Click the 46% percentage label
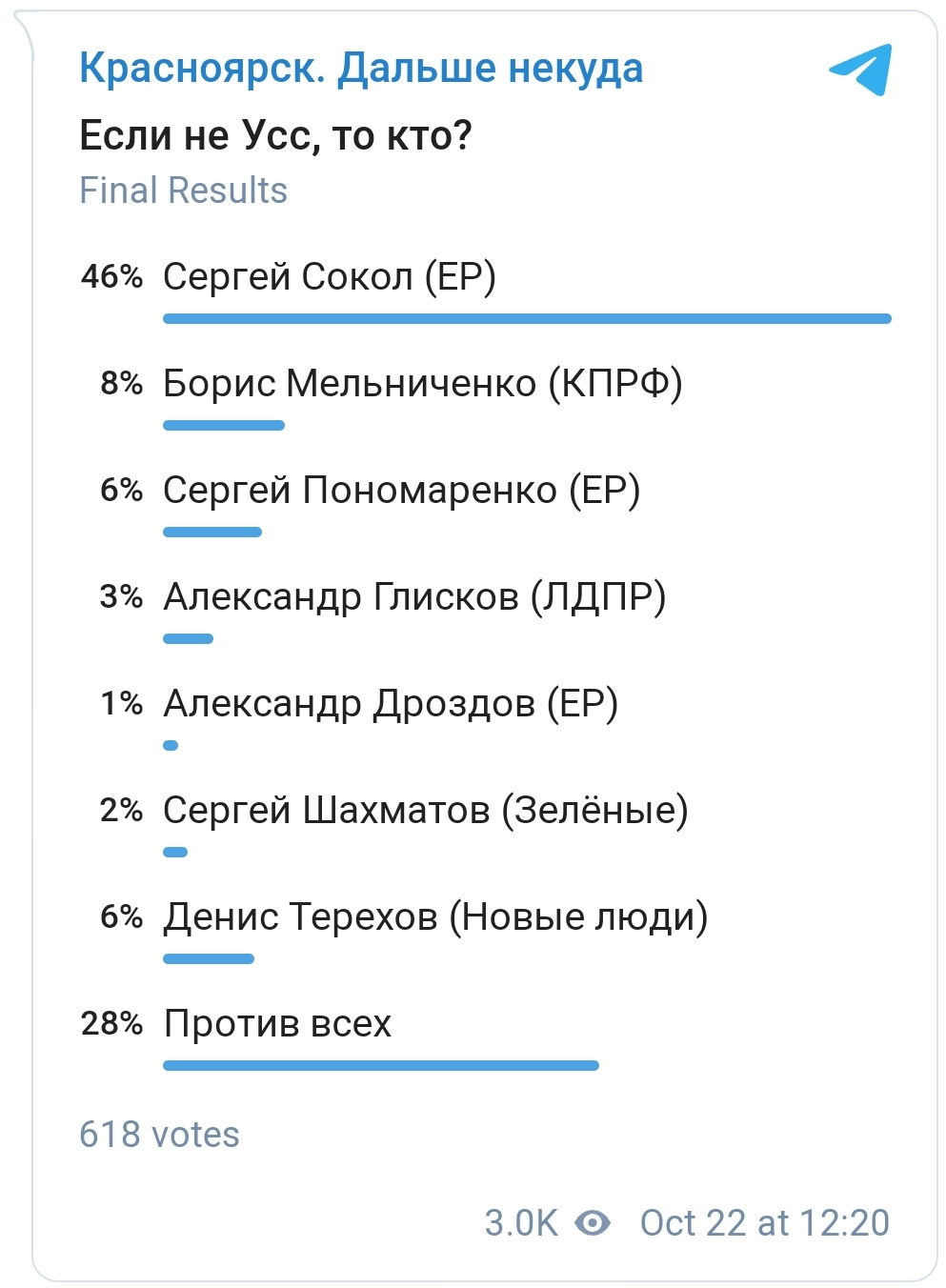Viewport: 946px width, 1288px height. click(111, 277)
